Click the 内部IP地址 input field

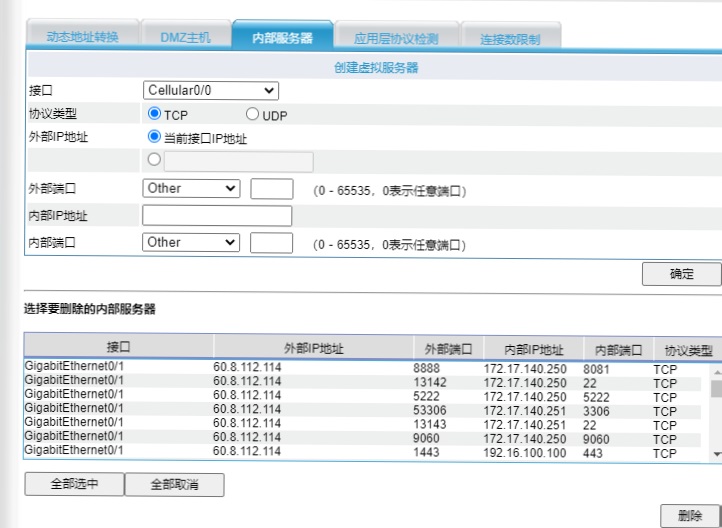click(217, 216)
